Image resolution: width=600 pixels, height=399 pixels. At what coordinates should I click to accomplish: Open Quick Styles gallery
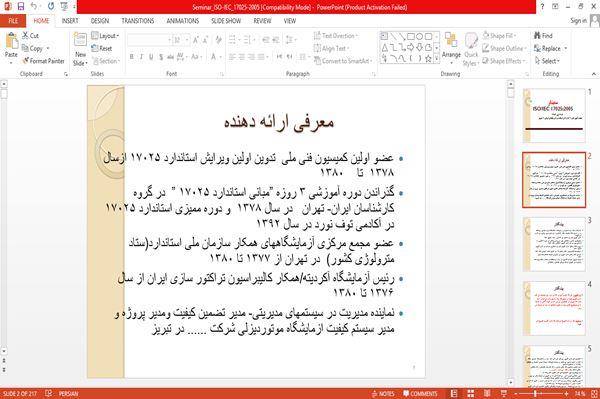click(471, 50)
